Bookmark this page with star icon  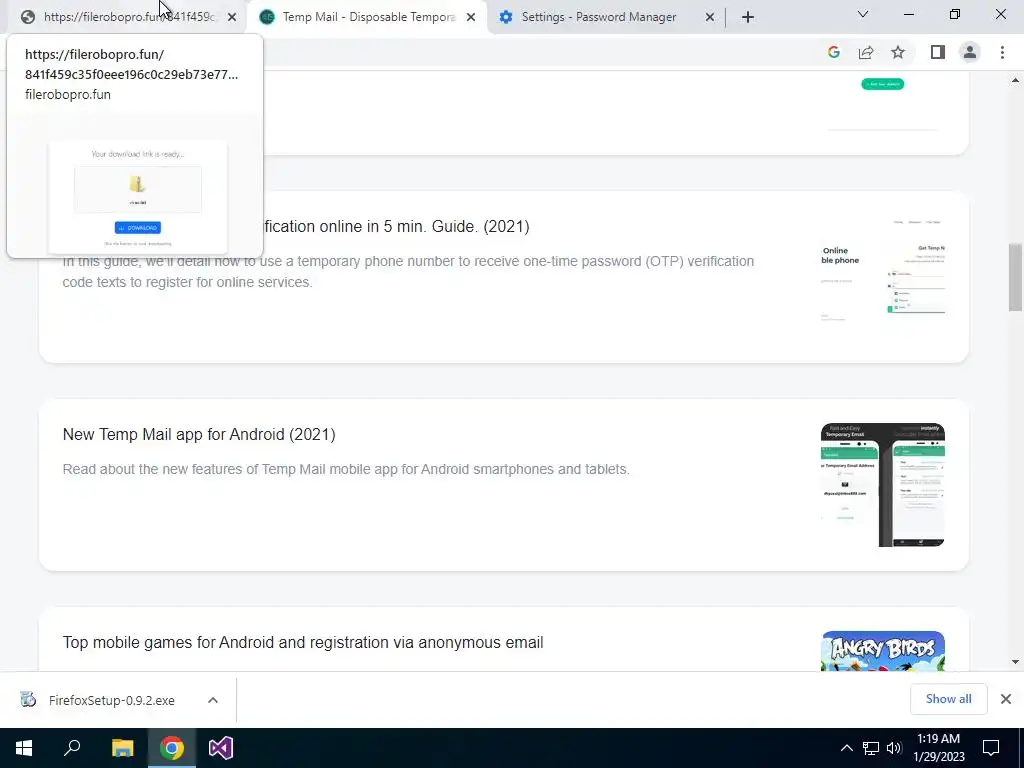(x=898, y=52)
